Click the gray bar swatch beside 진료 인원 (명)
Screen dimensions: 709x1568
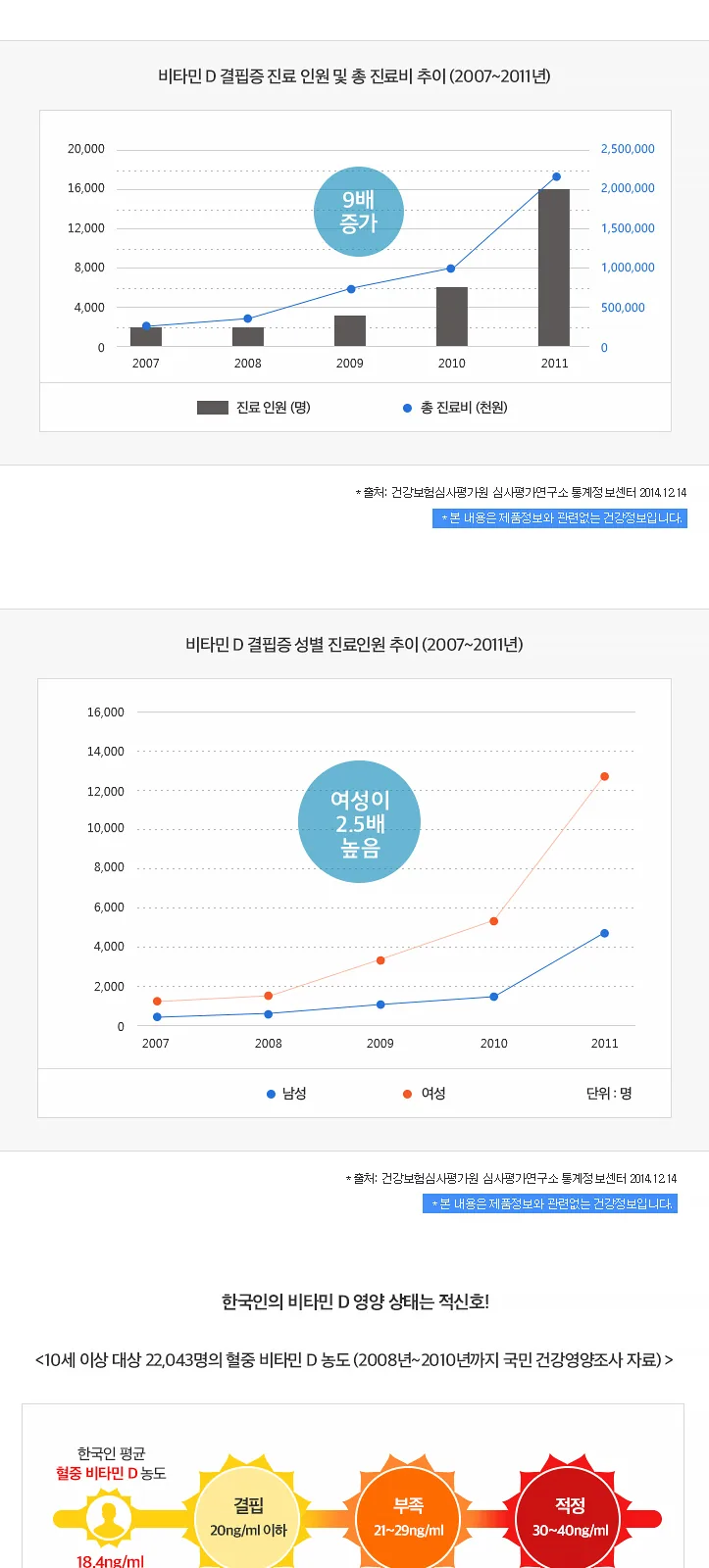click(213, 408)
